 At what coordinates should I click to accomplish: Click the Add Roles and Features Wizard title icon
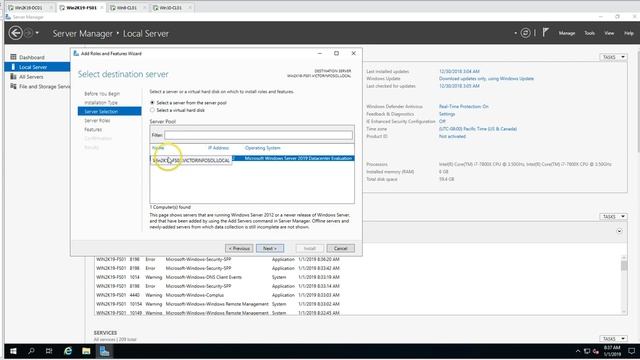tap(76, 53)
